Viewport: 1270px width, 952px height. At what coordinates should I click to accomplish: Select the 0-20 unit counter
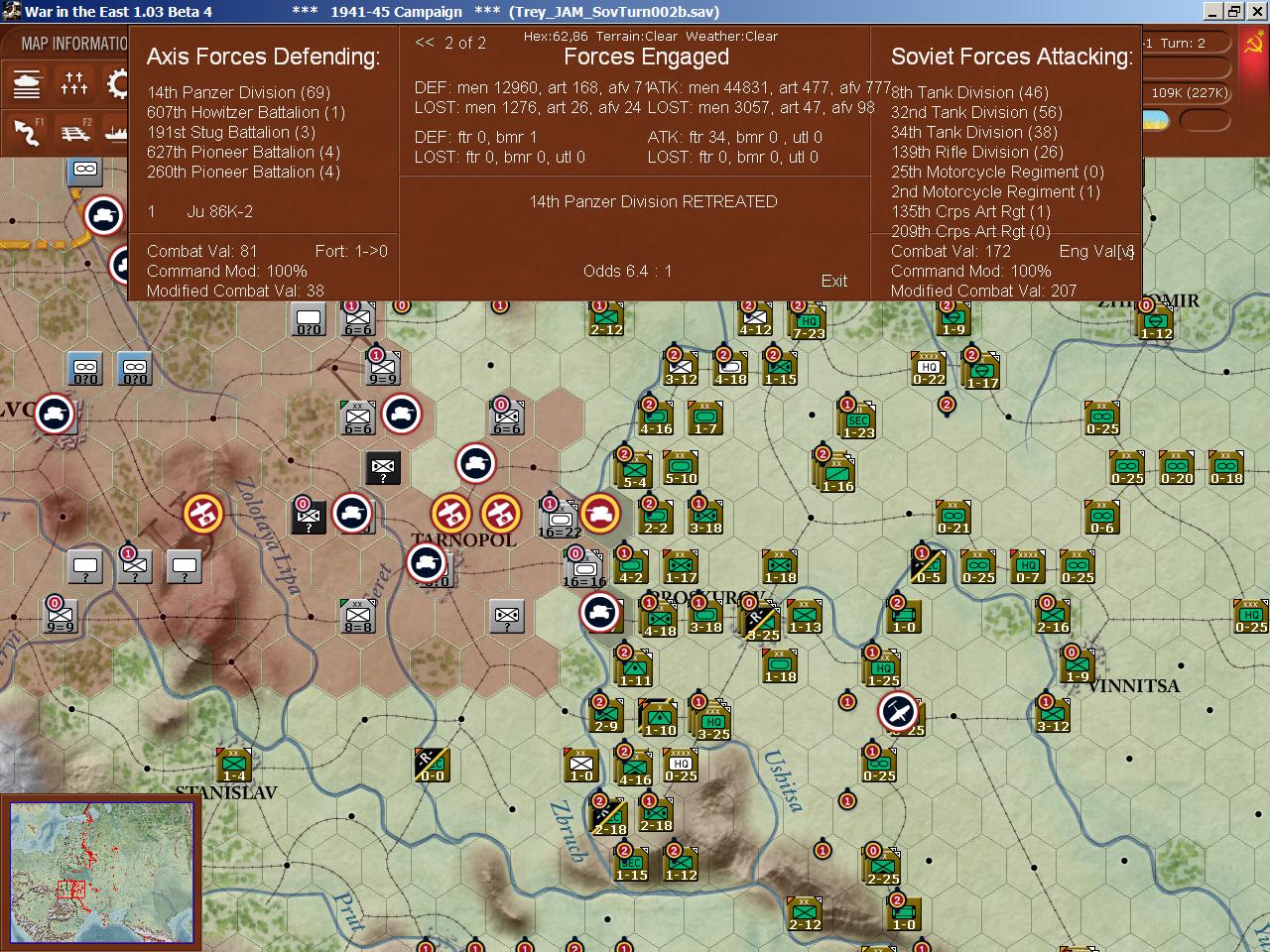click(x=1177, y=466)
